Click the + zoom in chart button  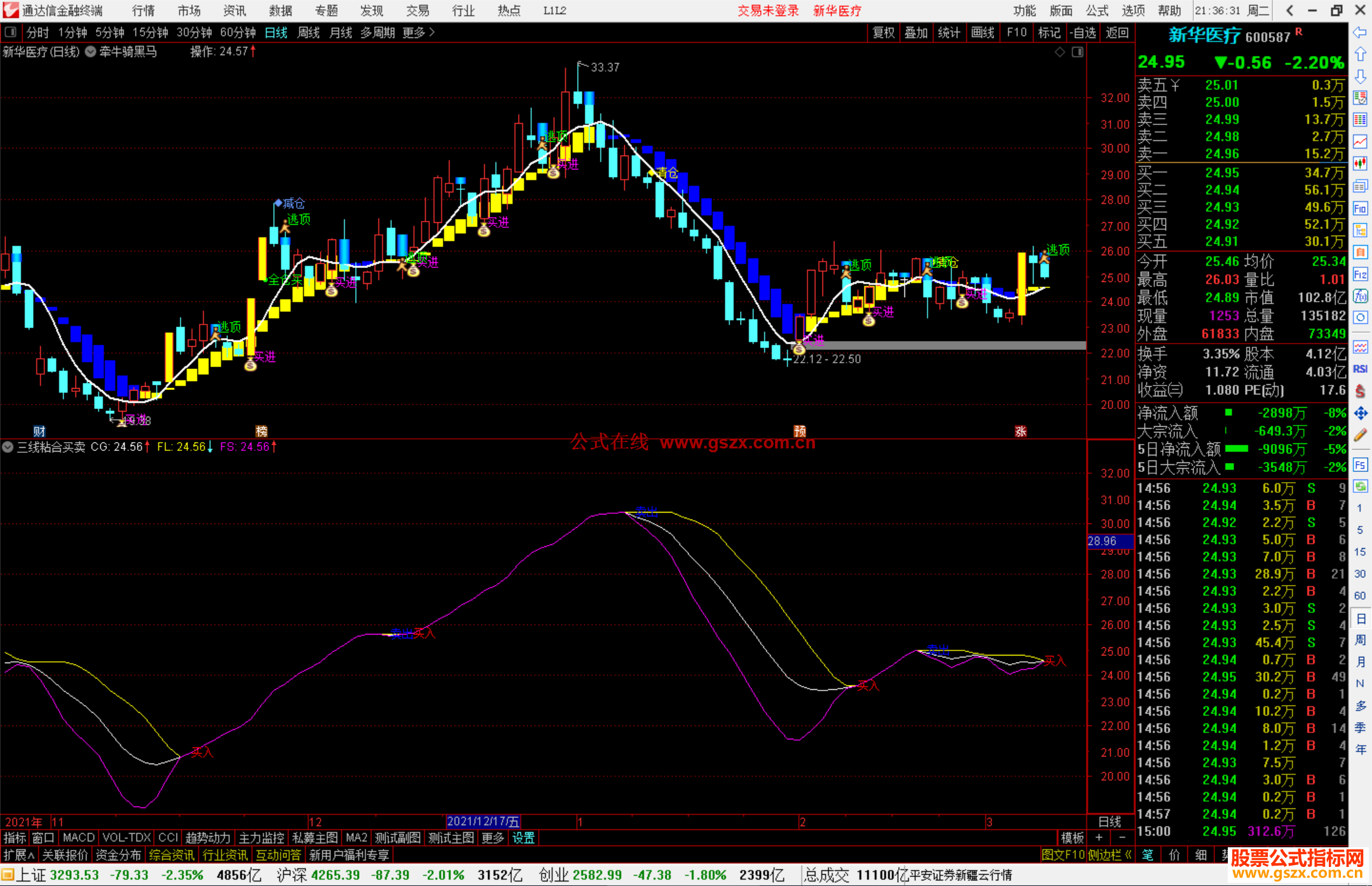(1099, 838)
